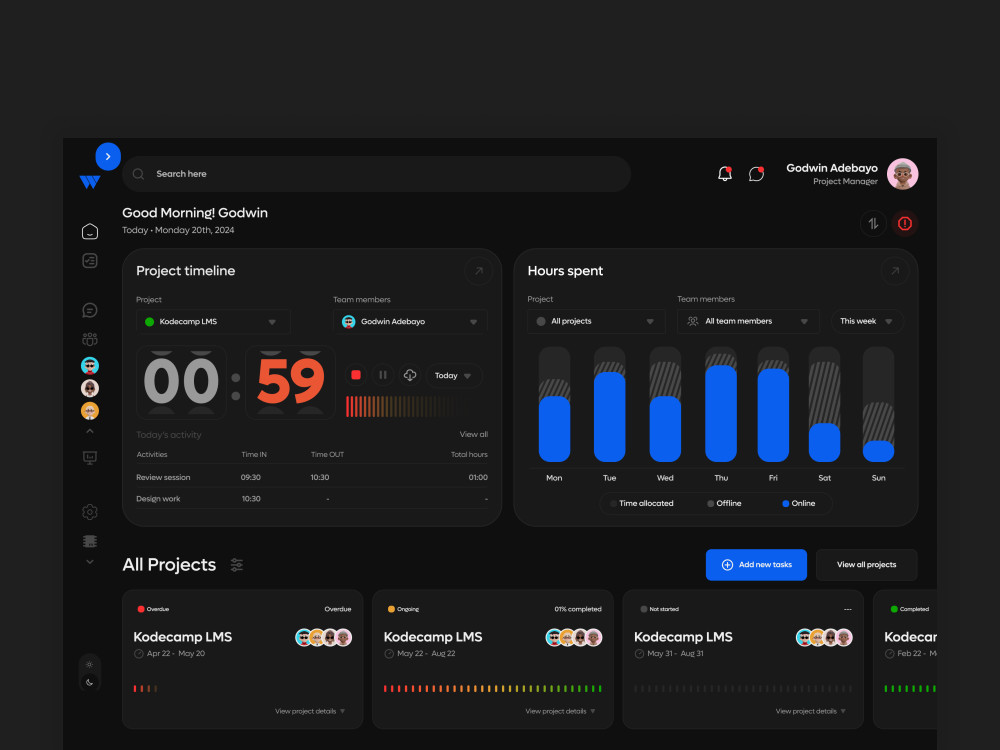The width and height of the screenshot is (1000, 750).
Task: Click the Completed status tag
Action: [909, 609]
